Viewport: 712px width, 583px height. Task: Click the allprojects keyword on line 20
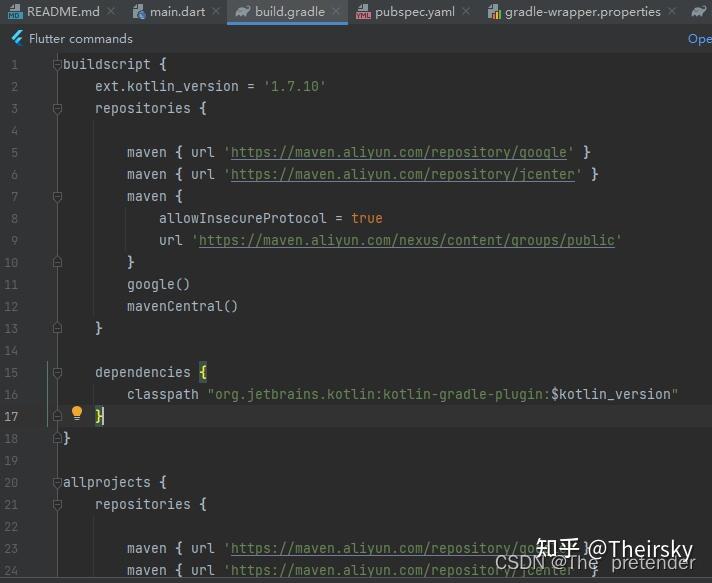coord(106,482)
